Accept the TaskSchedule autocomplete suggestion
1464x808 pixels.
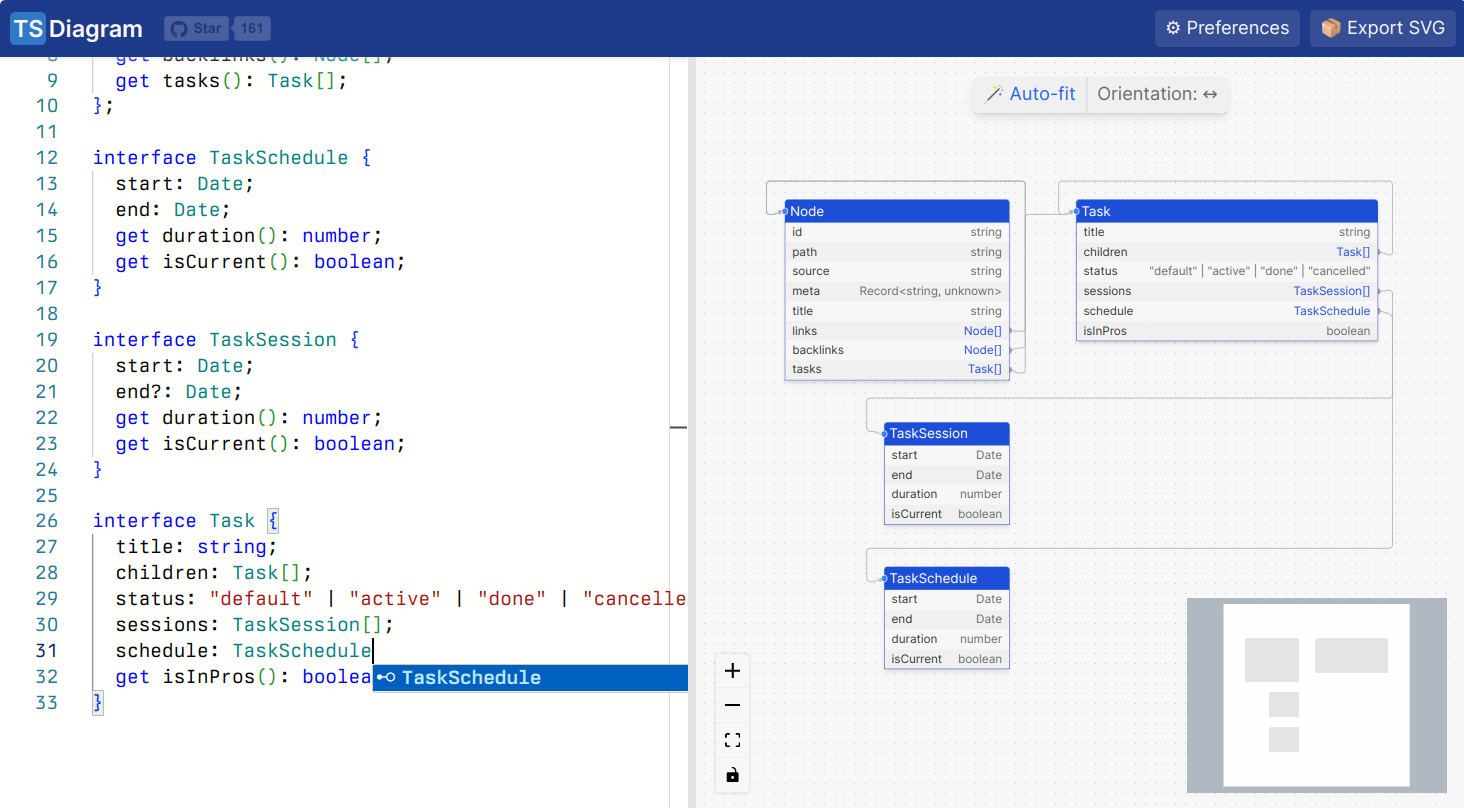(531, 678)
